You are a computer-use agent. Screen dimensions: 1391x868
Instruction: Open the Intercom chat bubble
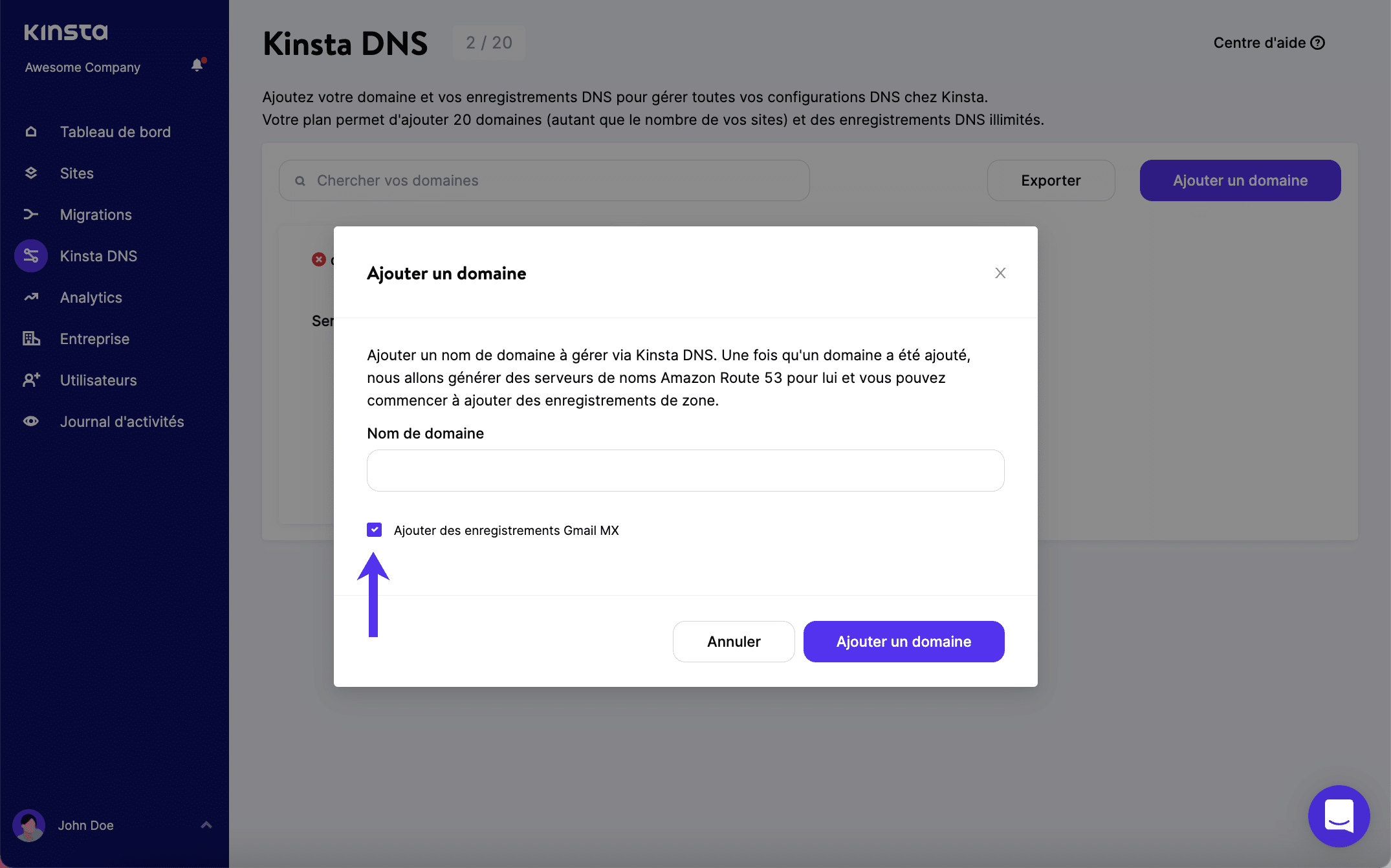(1339, 816)
